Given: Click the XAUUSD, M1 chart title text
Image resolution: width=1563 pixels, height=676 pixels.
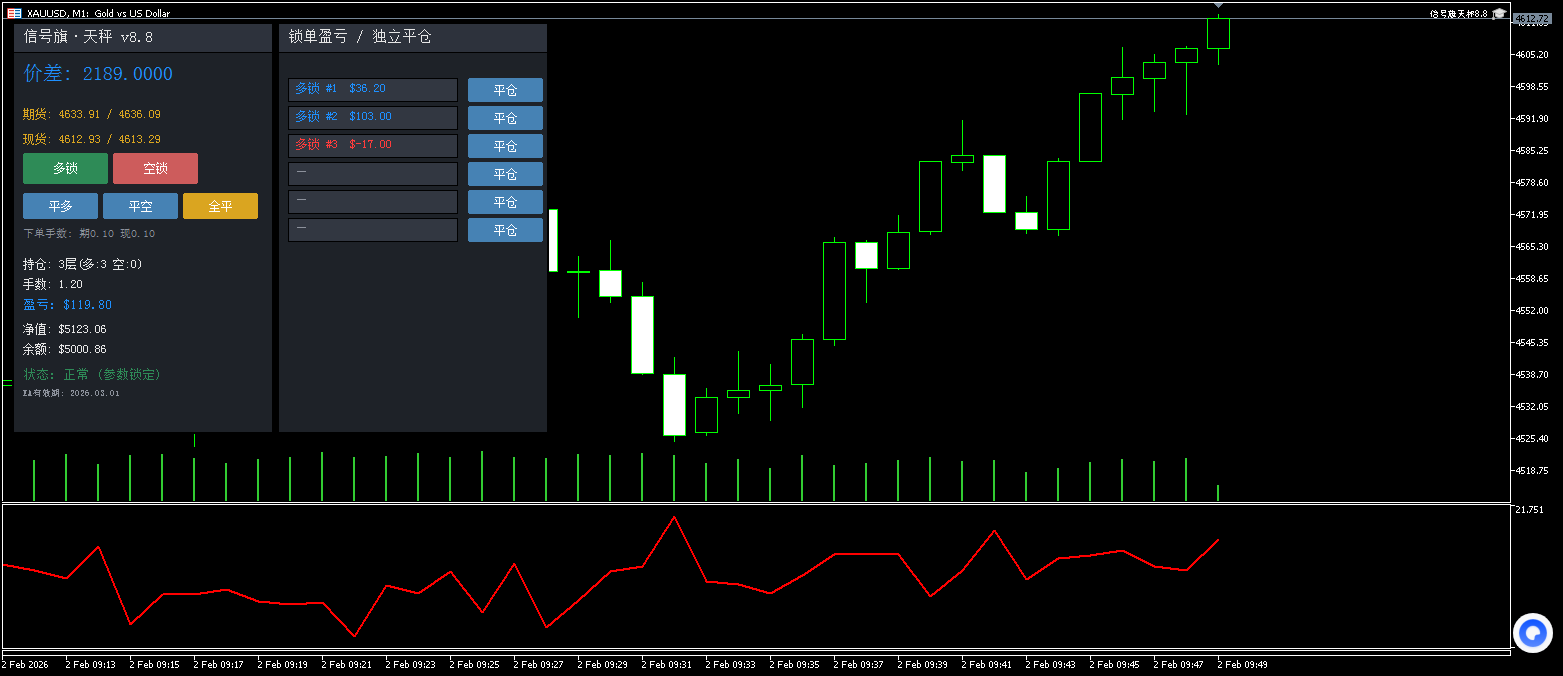Looking at the screenshot, I should pyautogui.click(x=99, y=13).
